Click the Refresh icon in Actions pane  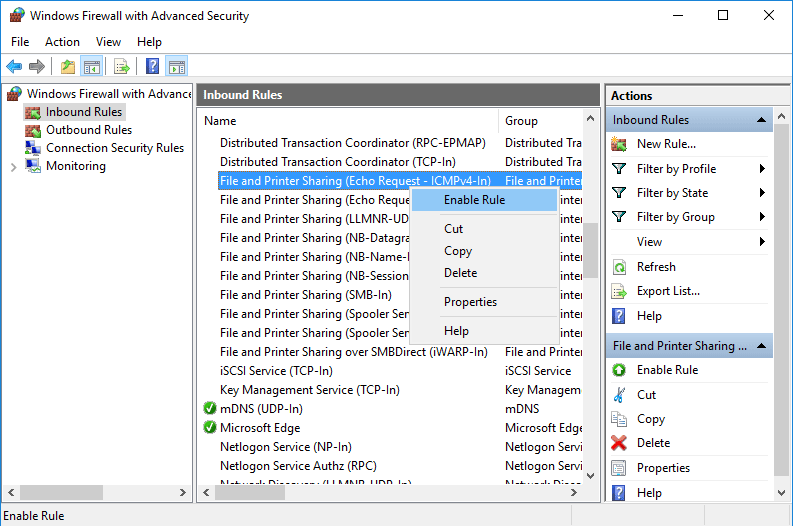point(619,267)
